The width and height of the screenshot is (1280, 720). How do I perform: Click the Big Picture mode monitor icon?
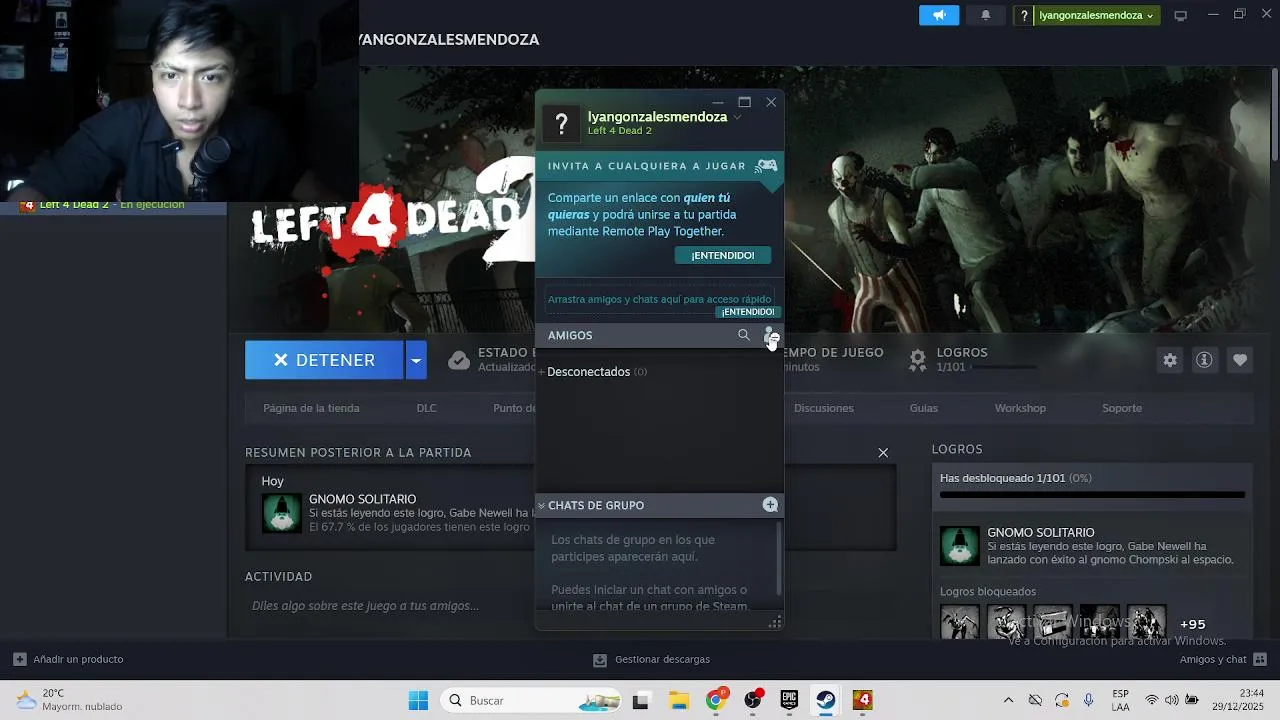pos(1180,16)
